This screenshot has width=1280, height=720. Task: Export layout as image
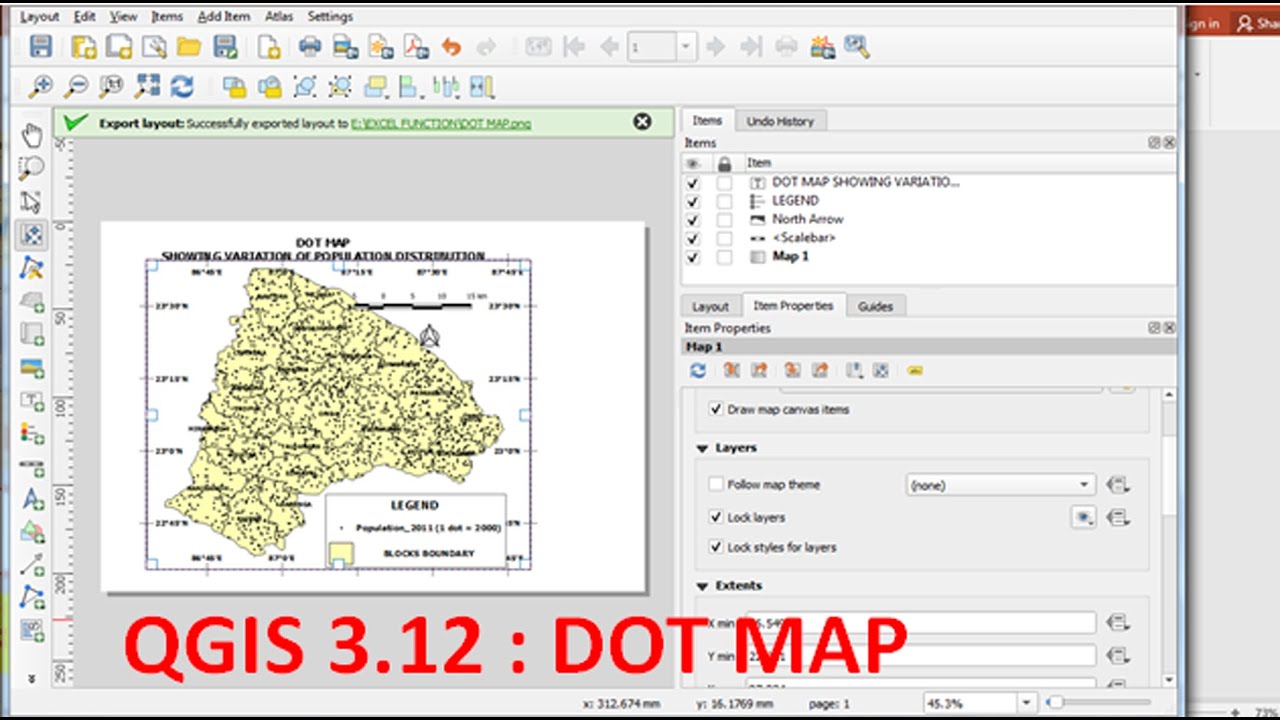click(345, 47)
